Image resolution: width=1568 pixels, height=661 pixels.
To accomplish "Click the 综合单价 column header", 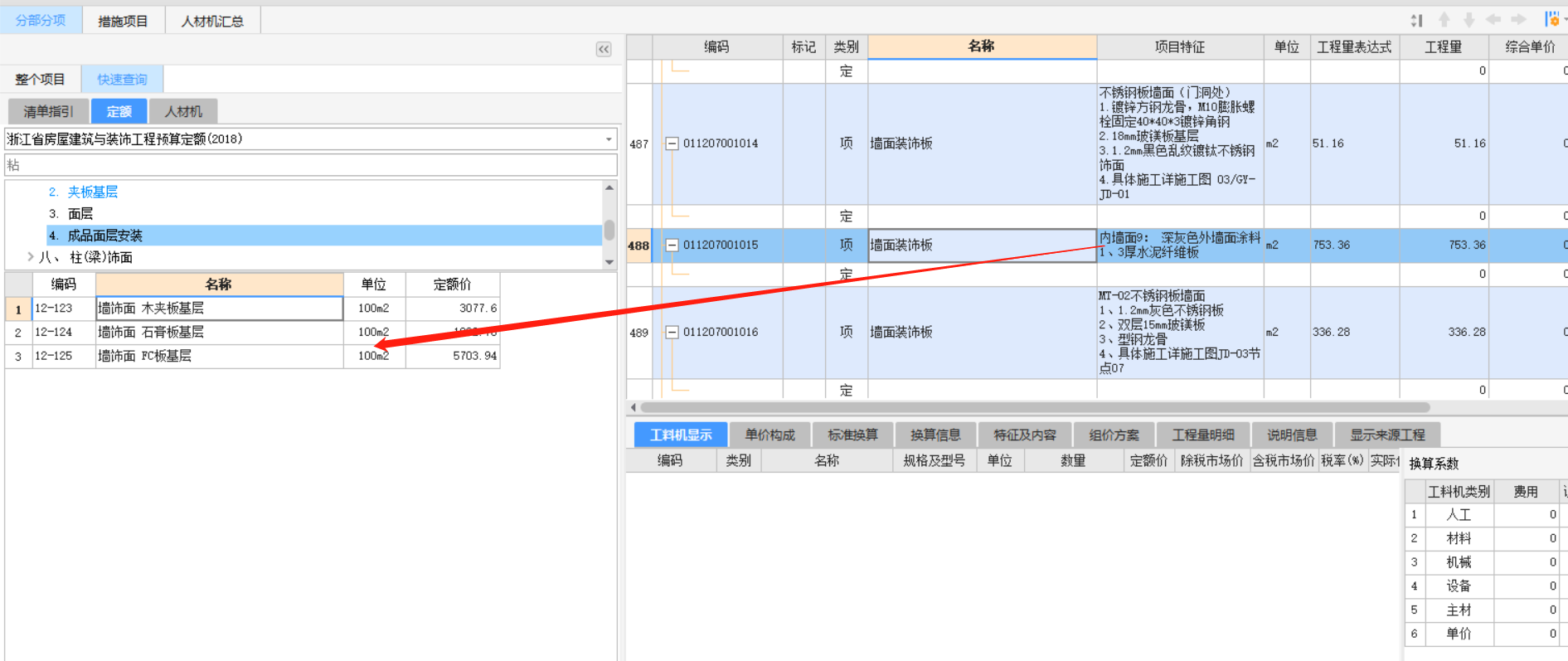I will [x=1530, y=47].
